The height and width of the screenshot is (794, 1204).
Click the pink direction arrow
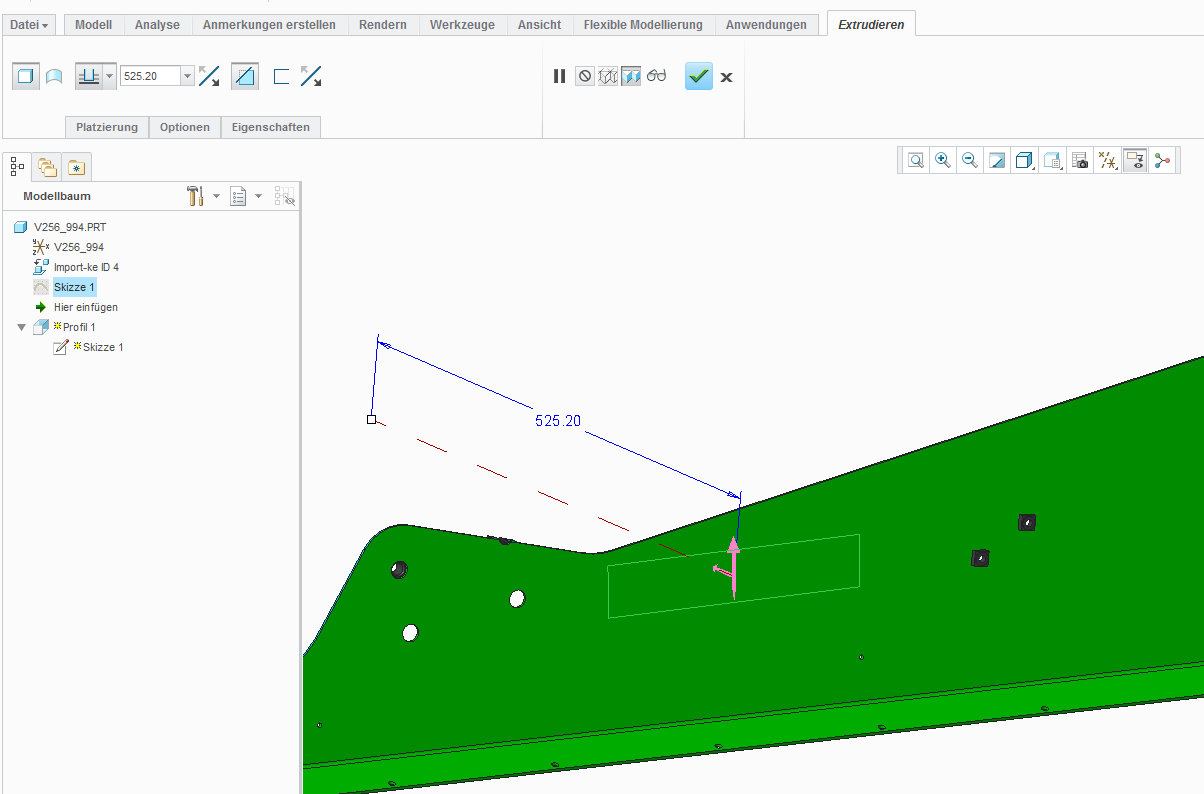tap(733, 567)
